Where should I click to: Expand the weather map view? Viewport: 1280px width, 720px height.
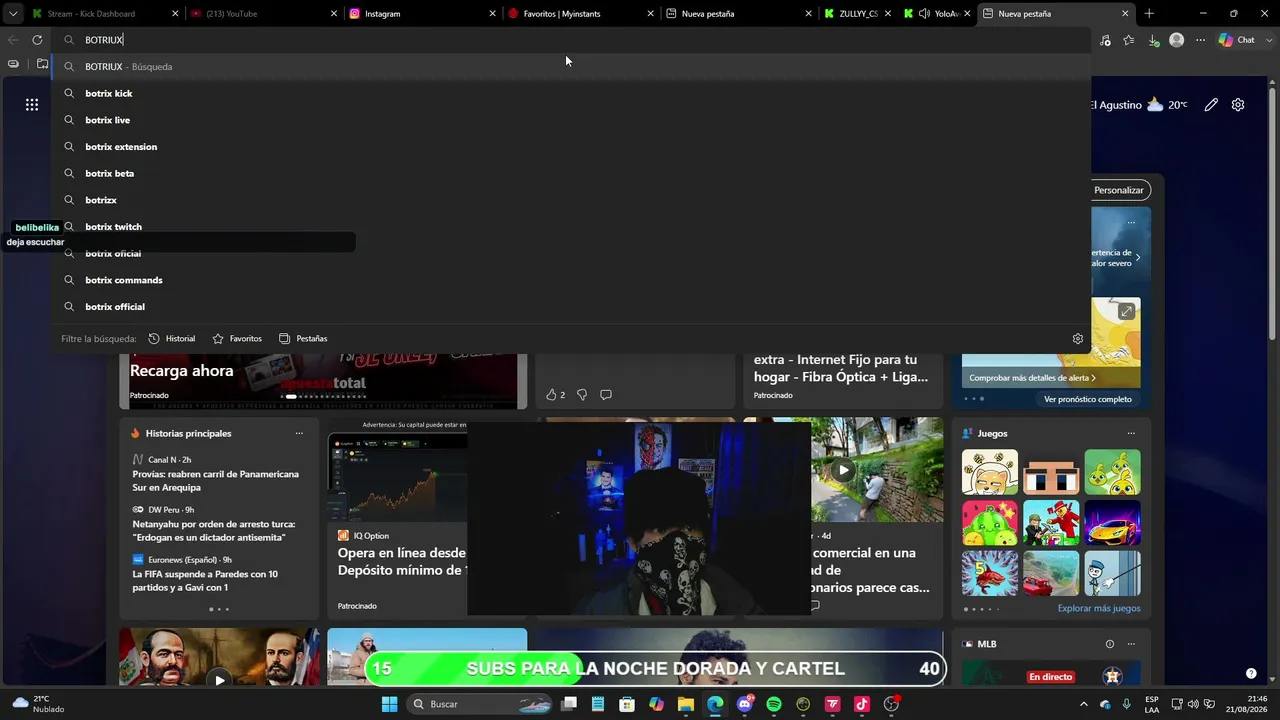click(1126, 312)
